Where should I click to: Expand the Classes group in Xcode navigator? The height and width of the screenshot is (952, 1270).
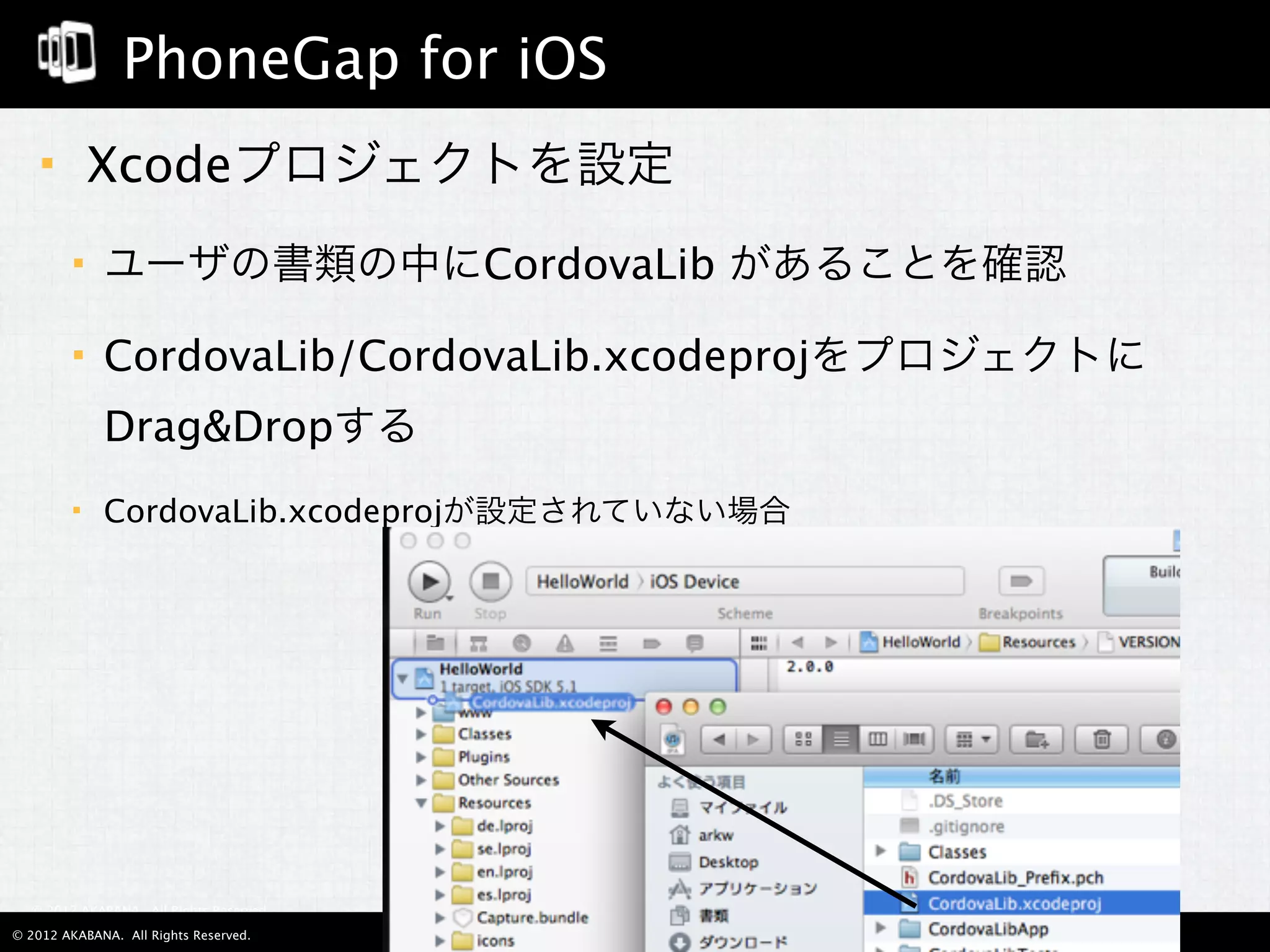point(421,734)
